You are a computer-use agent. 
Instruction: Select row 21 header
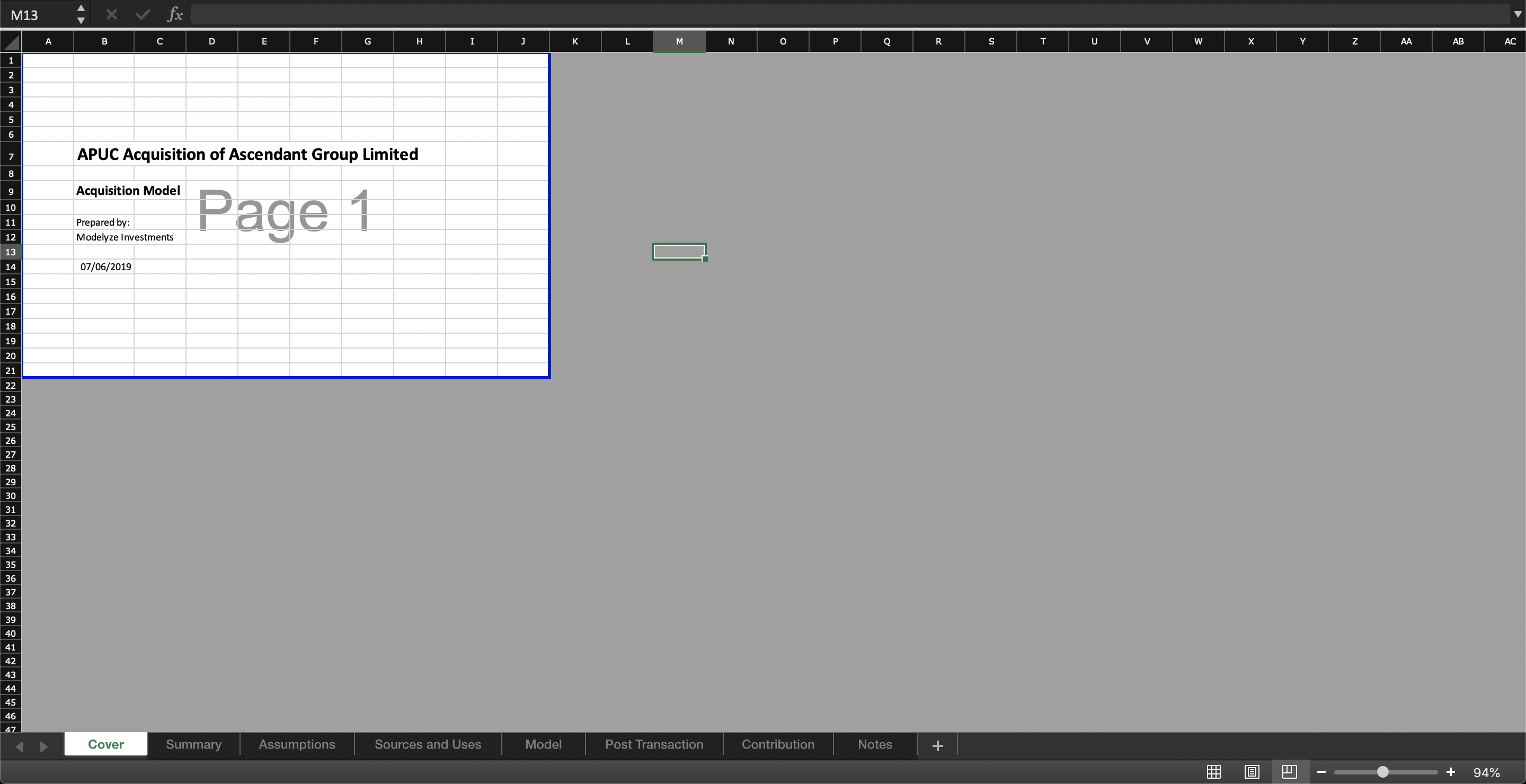coord(11,371)
